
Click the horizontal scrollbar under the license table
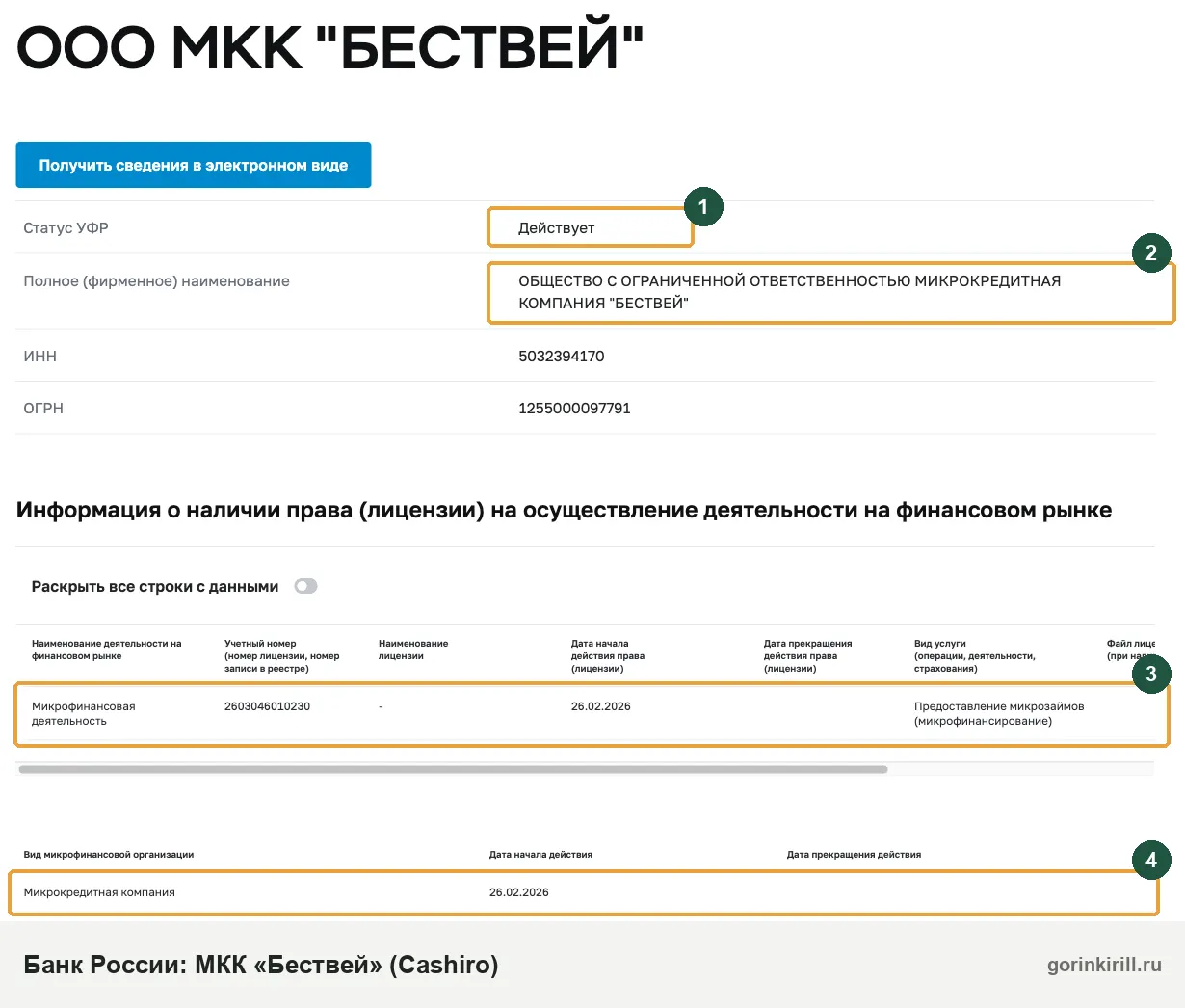coord(453,769)
